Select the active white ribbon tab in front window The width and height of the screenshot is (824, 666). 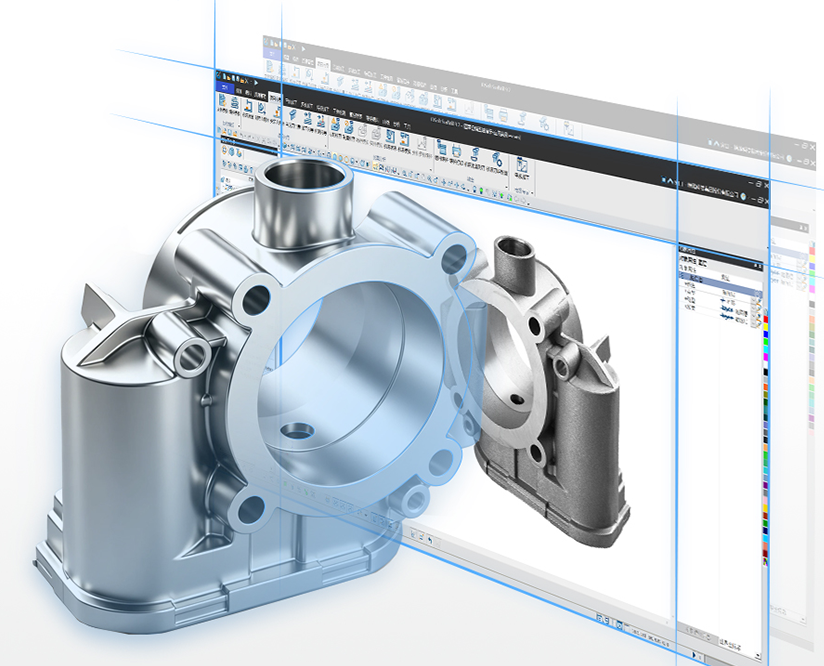274,98
